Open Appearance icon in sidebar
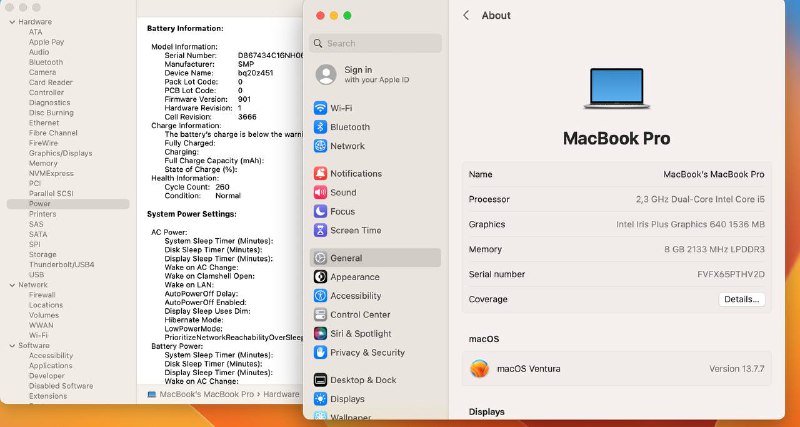Viewport: 800px width, 427px height. (320, 277)
